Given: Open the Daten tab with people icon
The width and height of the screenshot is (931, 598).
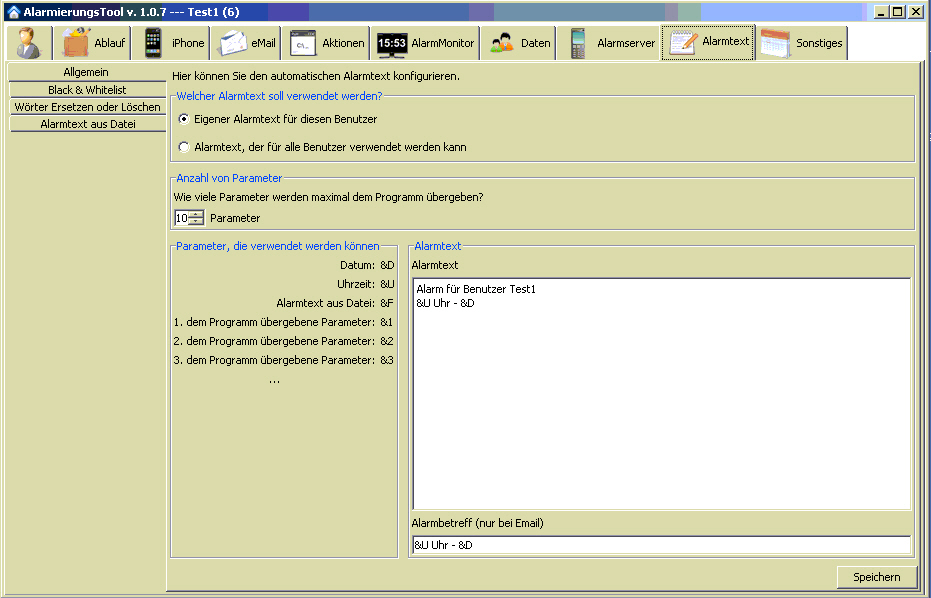Looking at the screenshot, I should pos(520,44).
